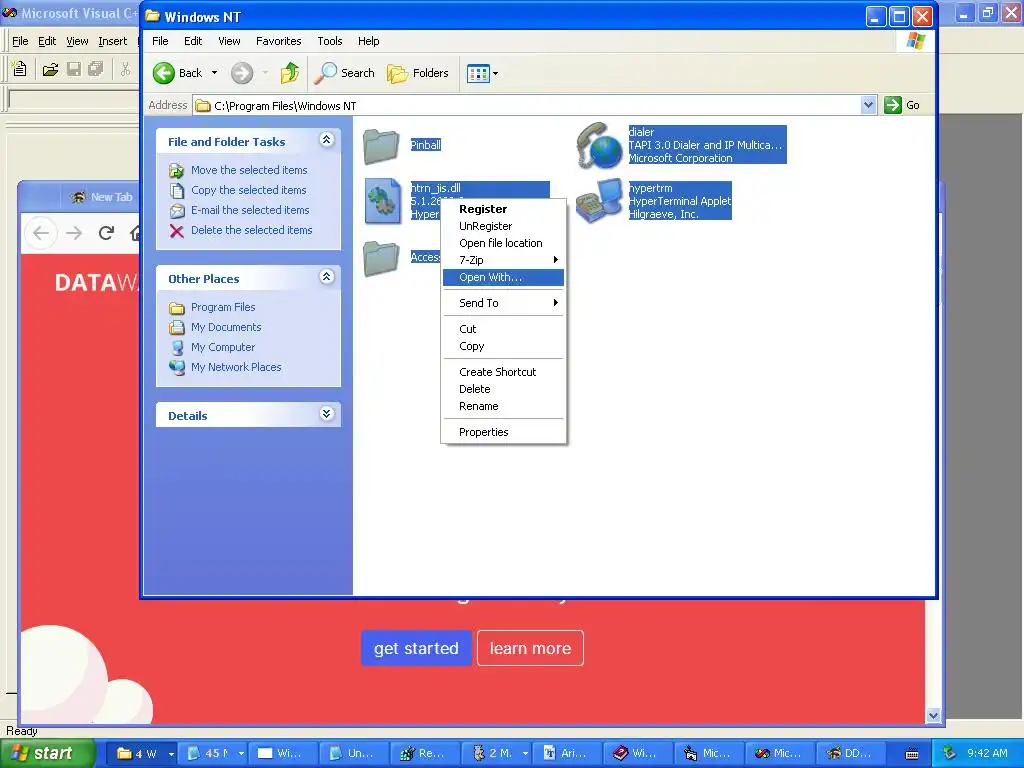Expand the Send To submenu
The image size is (1024, 768).
[503, 303]
